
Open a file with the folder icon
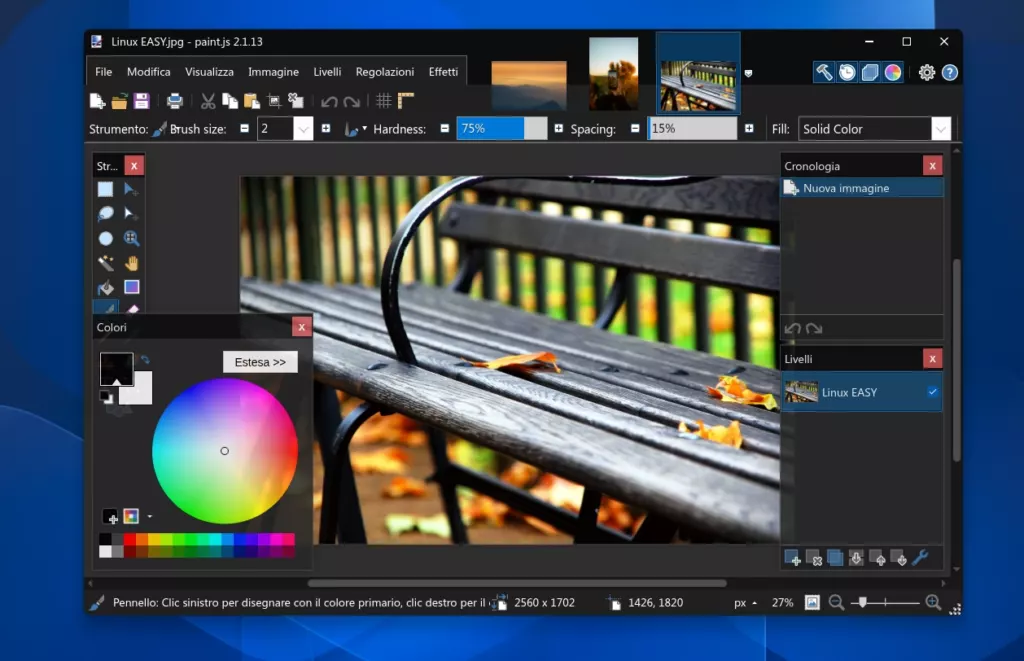[120, 101]
